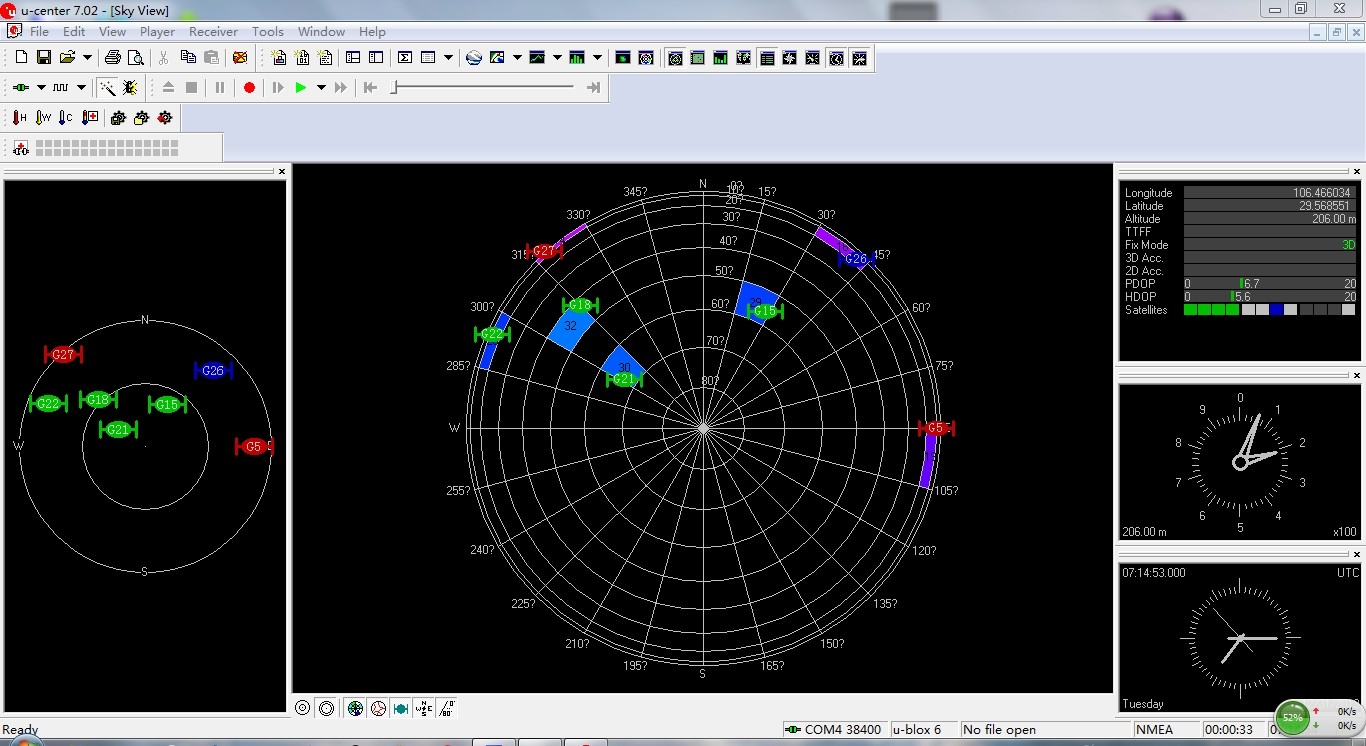Expand the play speed dropdown arrow

click(x=321, y=88)
